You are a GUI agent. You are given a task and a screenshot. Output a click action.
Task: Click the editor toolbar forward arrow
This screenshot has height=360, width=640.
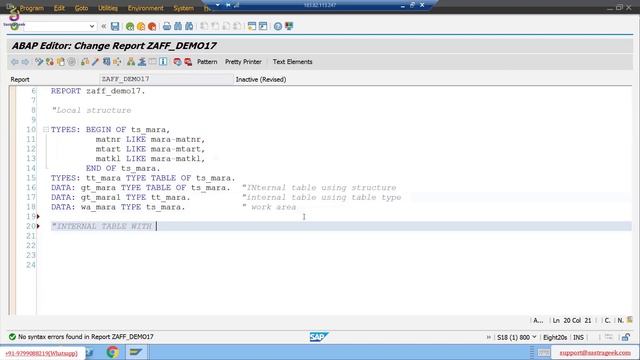point(25,62)
